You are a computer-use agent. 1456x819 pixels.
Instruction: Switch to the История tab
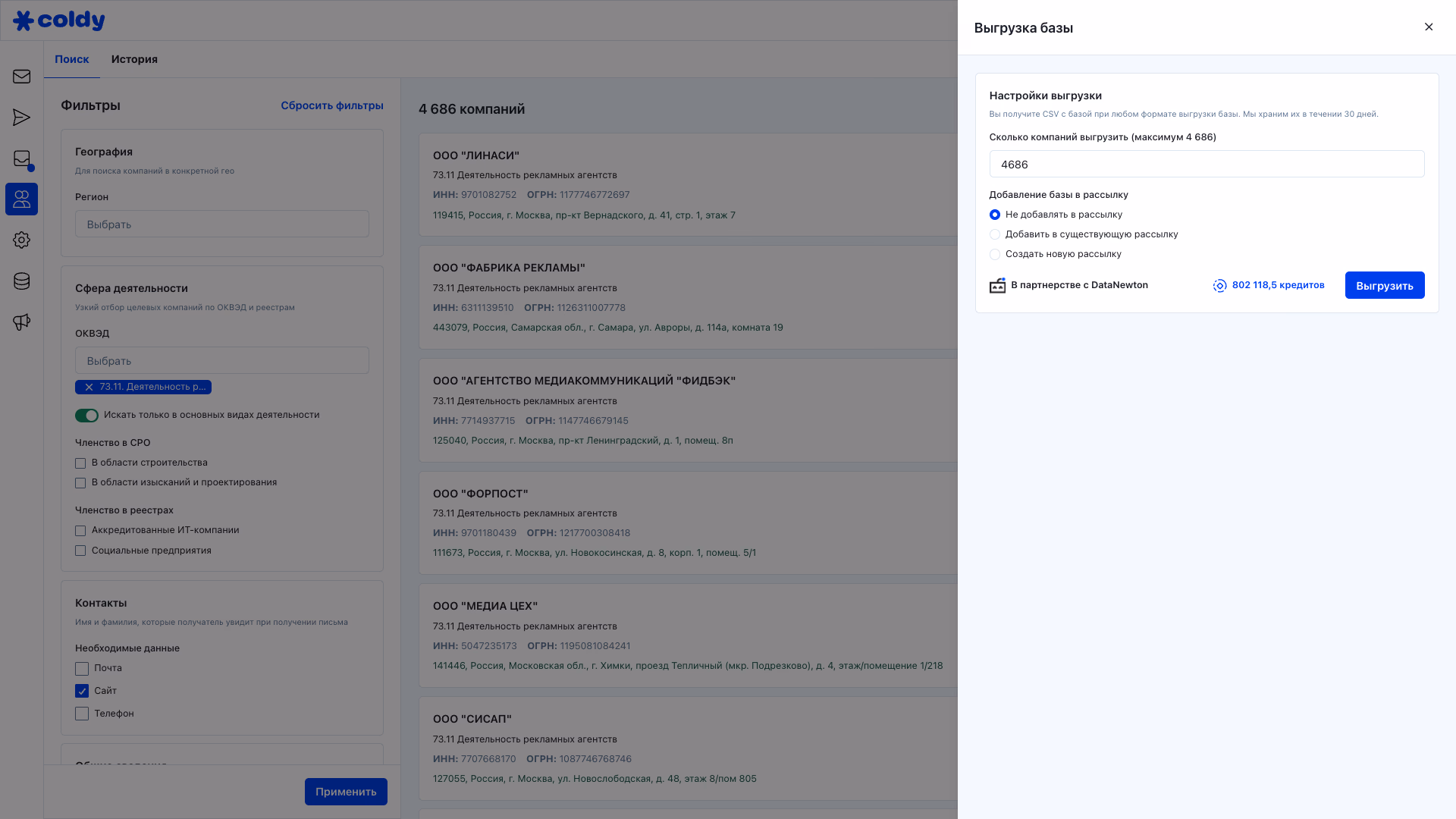coord(134,59)
